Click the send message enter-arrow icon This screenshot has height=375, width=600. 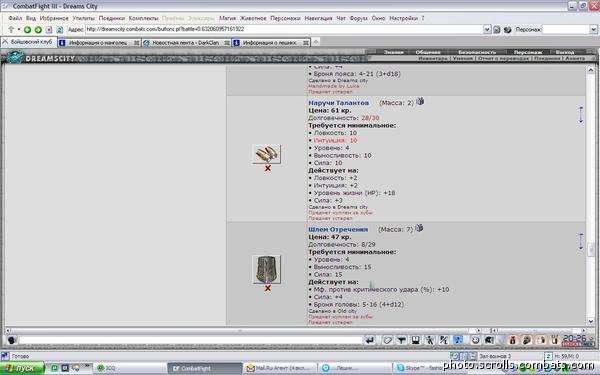[x=369, y=340]
